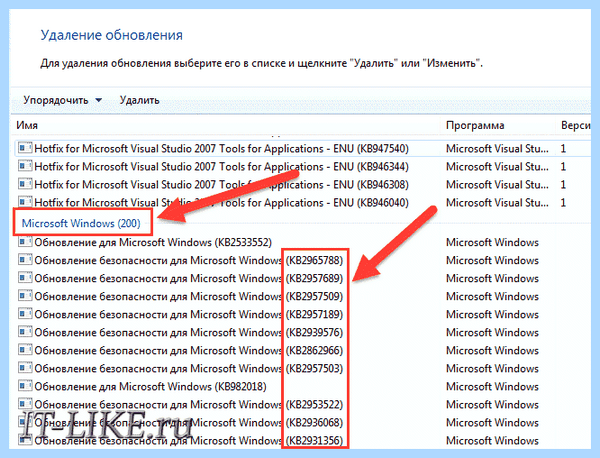Click Microsoft Windows program cell for KB2939576
The width and height of the screenshot is (600, 458).
coord(492,332)
